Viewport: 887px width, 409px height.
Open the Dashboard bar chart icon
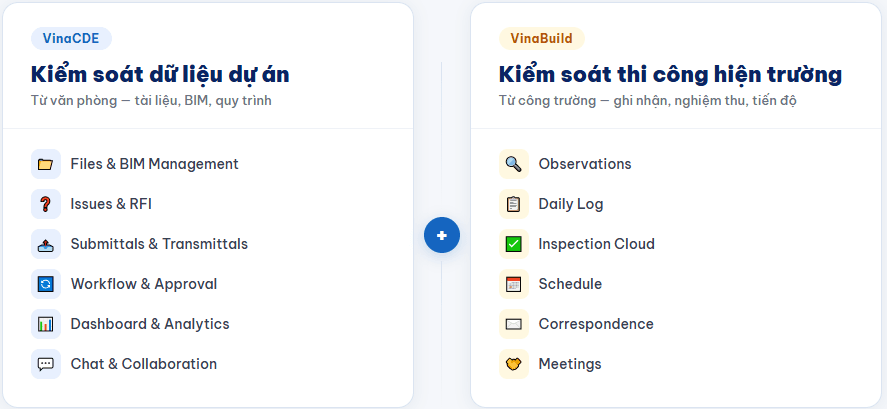[x=46, y=324]
